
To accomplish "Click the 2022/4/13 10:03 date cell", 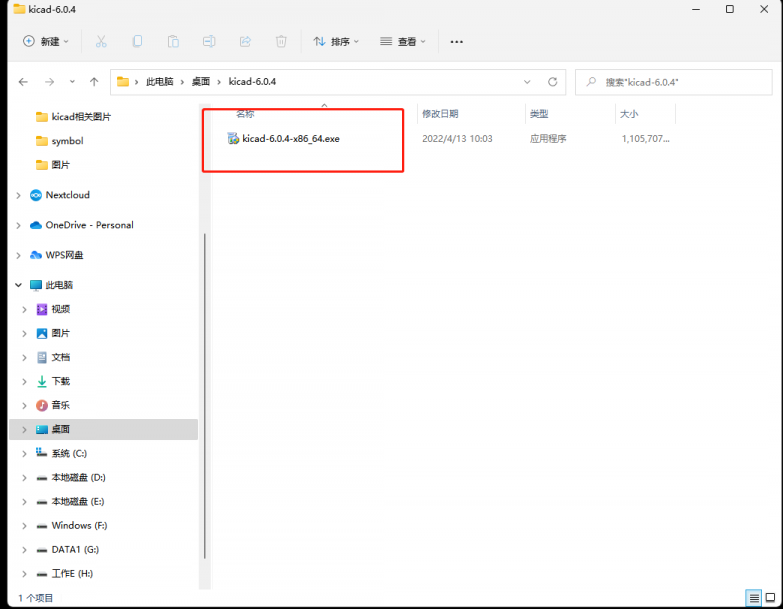I will (457, 139).
